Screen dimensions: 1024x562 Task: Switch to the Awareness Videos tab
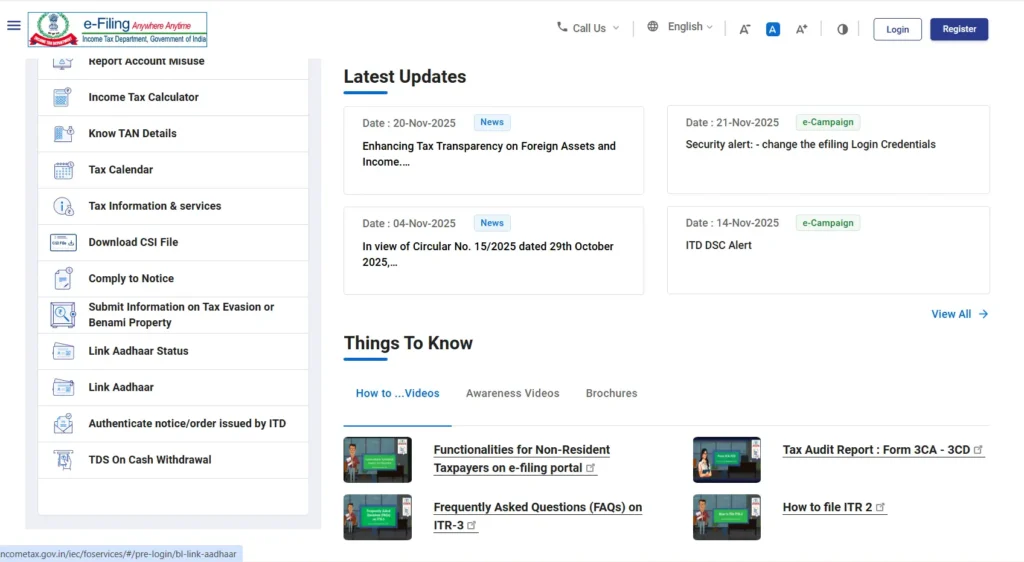512,393
